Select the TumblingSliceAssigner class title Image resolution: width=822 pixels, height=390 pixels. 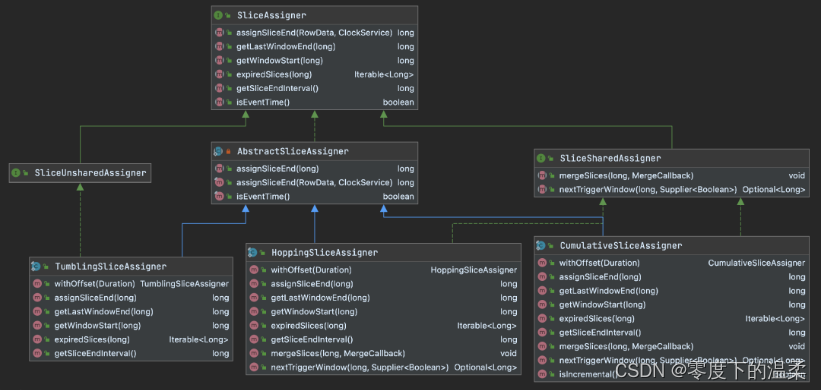pos(111,266)
